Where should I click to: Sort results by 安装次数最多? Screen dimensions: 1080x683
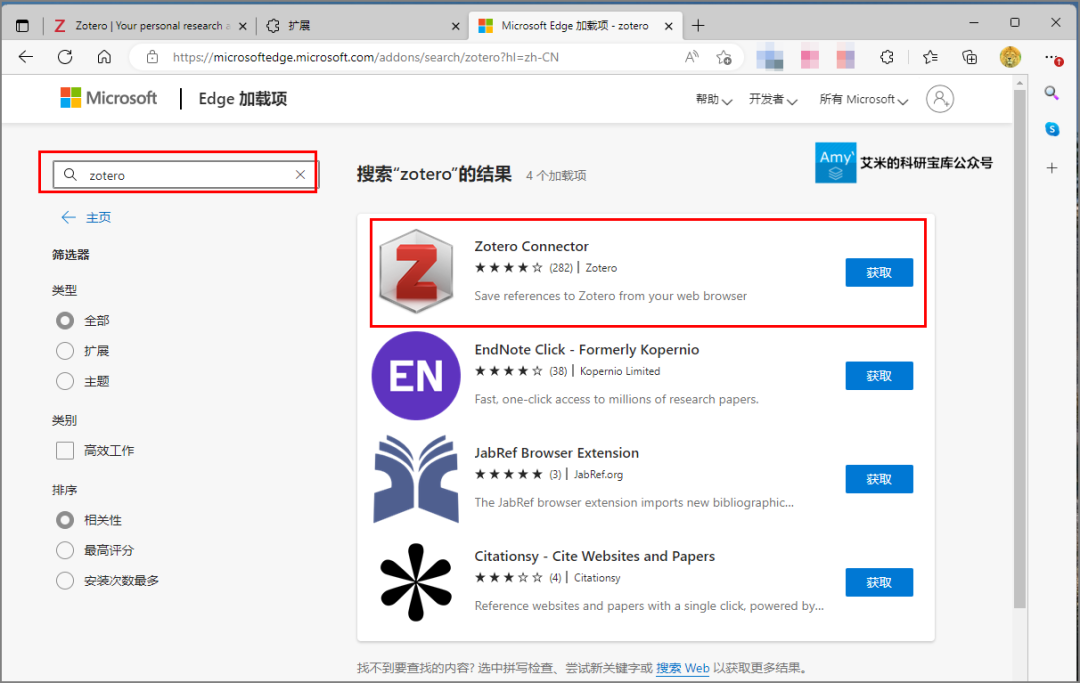pyautogui.click(x=65, y=581)
